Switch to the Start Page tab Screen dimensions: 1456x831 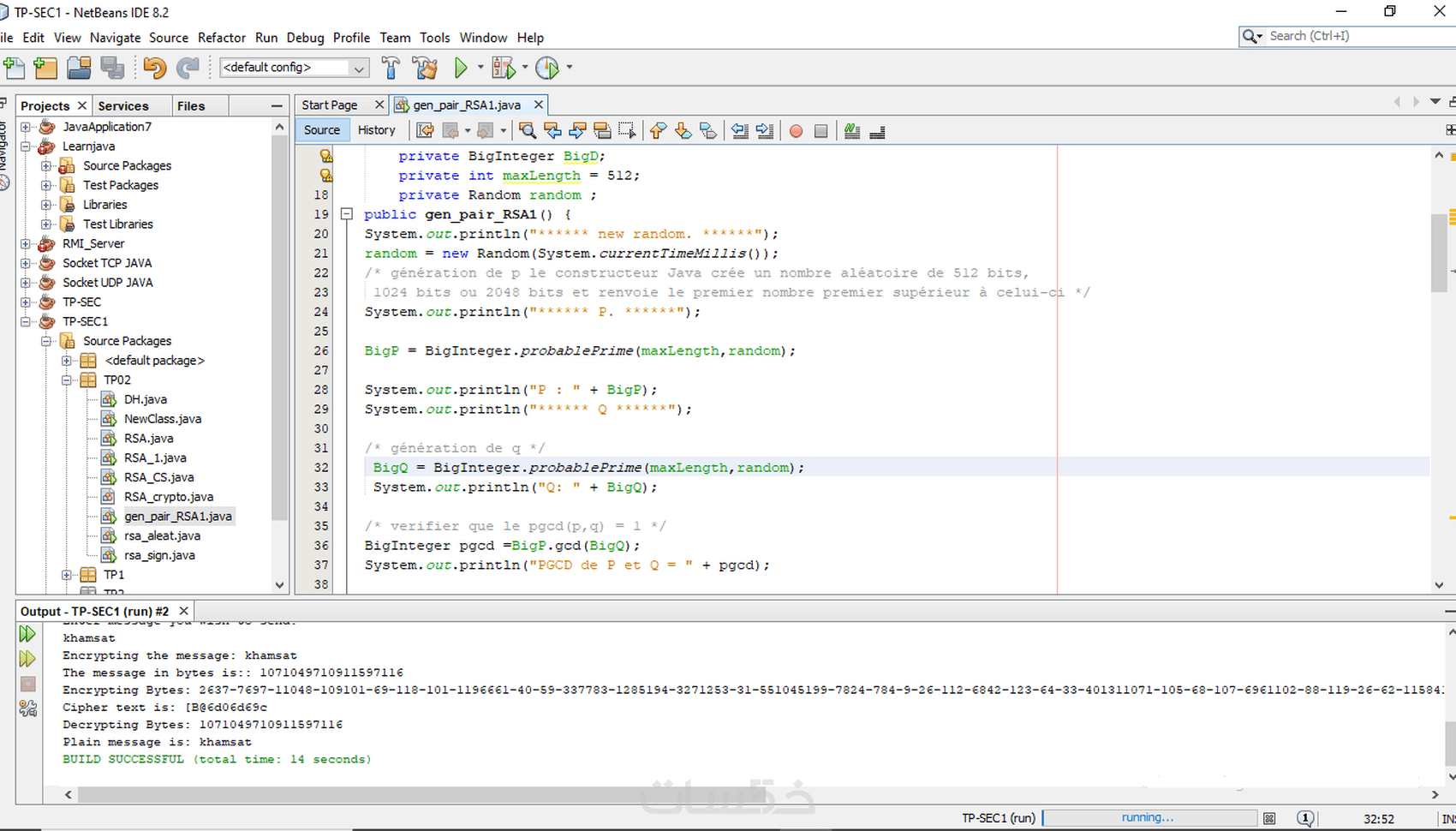coord(330,105)
